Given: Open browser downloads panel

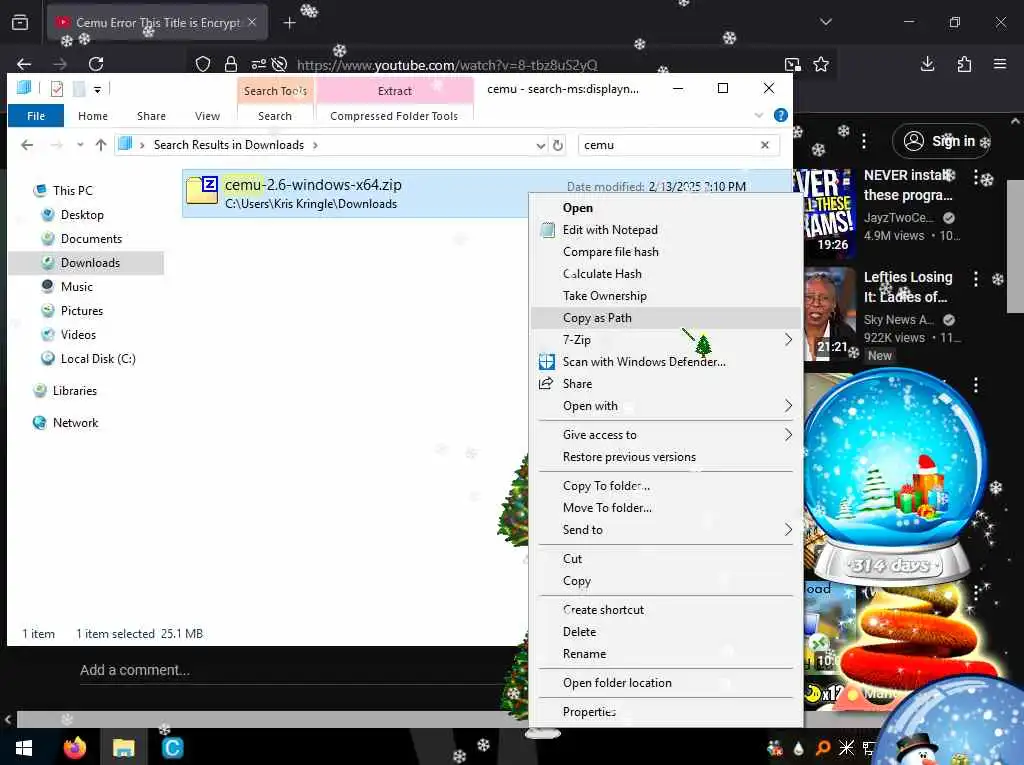Looking at the screenshot, I should [927, 64].
